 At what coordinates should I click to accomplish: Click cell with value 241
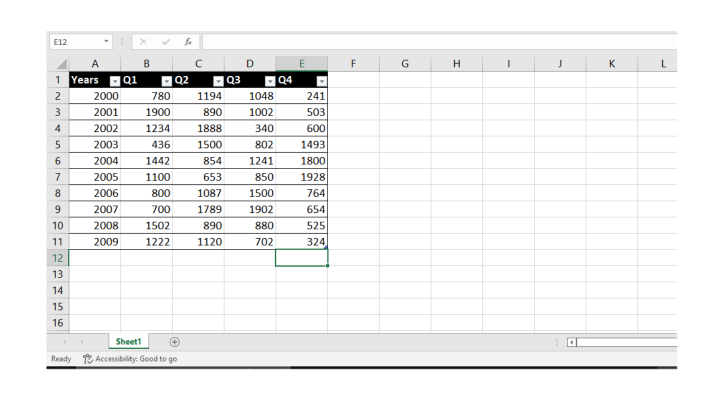(x=302, y=96)
